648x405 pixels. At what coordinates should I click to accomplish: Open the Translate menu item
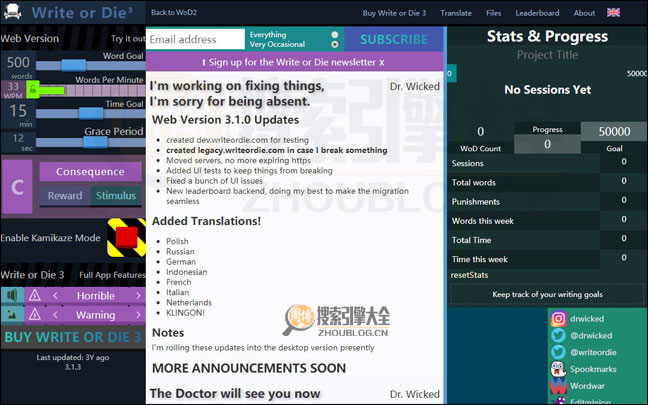[456, 13]
